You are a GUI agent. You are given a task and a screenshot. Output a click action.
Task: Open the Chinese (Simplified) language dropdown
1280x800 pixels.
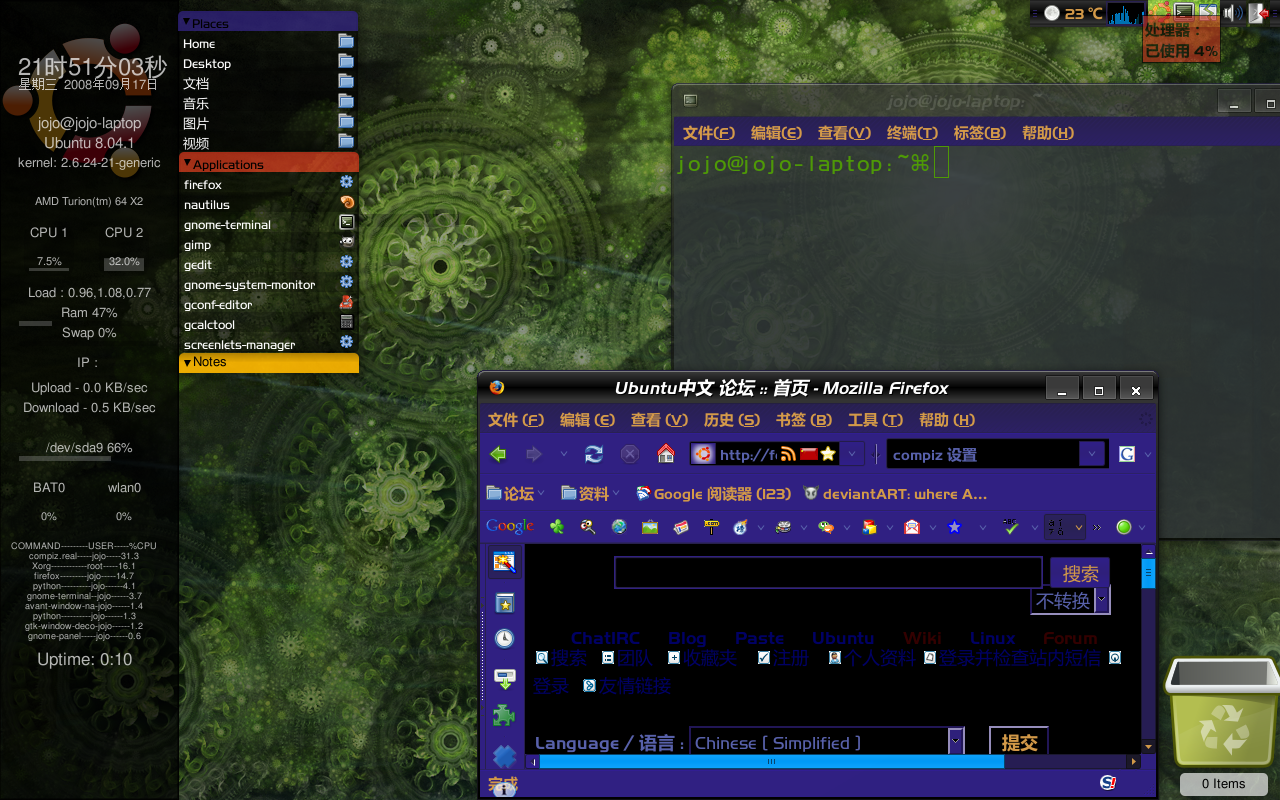coord(956,742)
